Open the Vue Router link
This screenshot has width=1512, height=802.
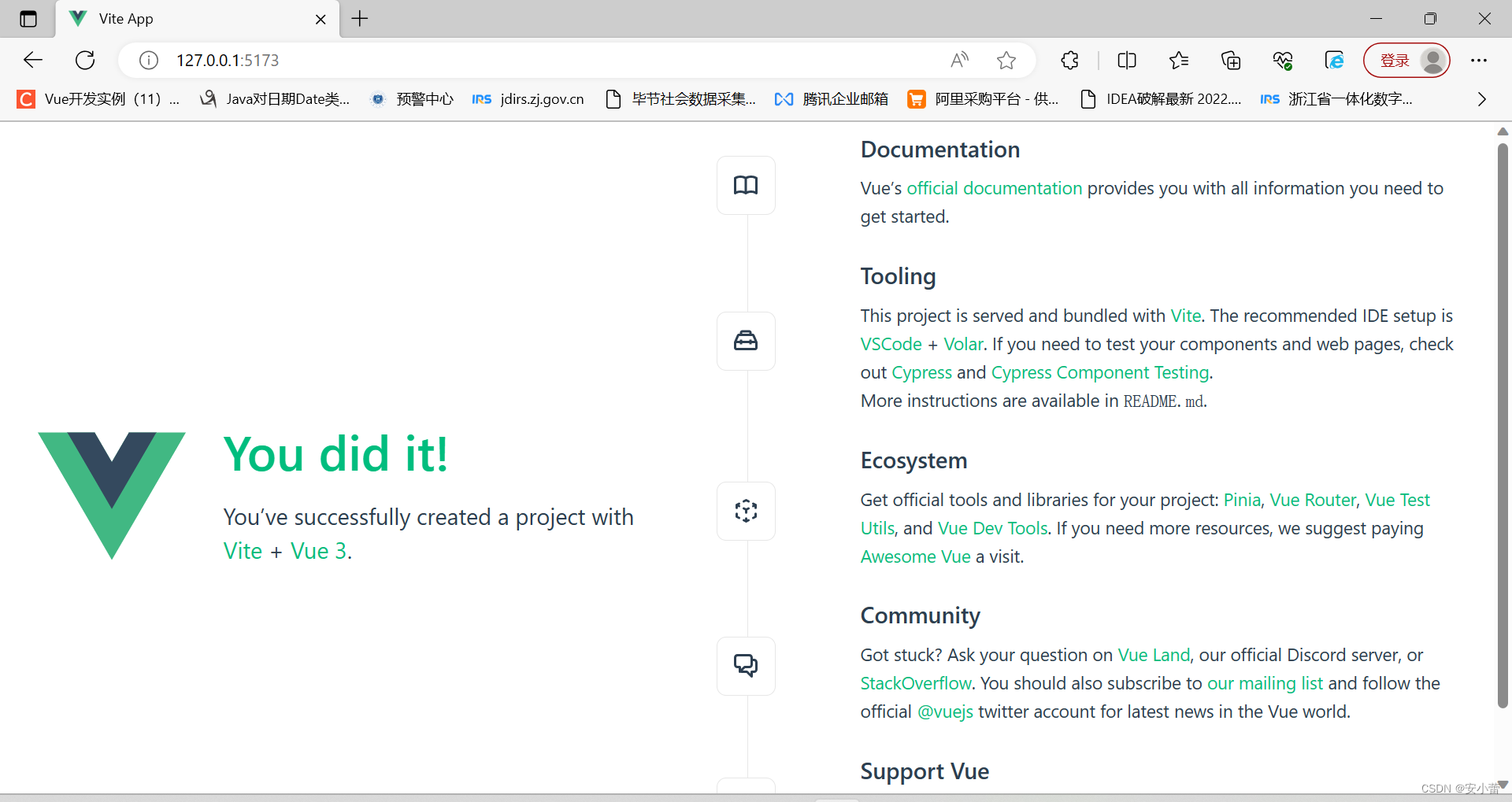coord(1313,500)
